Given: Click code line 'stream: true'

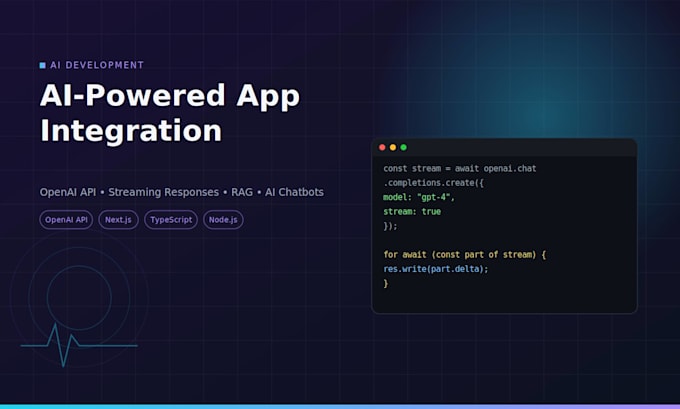Looking at the screenshot, I should tap(412, 212).
